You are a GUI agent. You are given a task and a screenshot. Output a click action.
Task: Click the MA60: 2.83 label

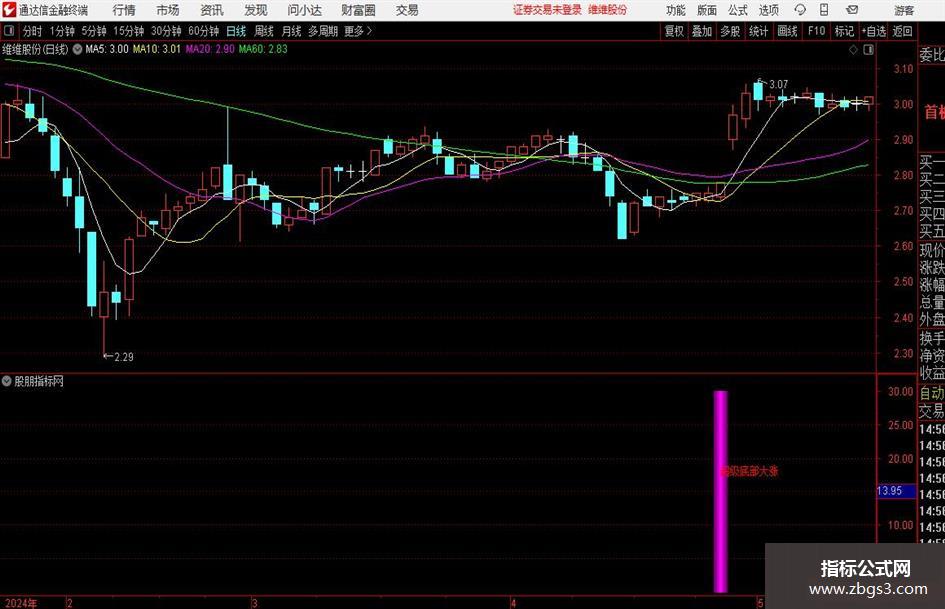pos(263,49)
